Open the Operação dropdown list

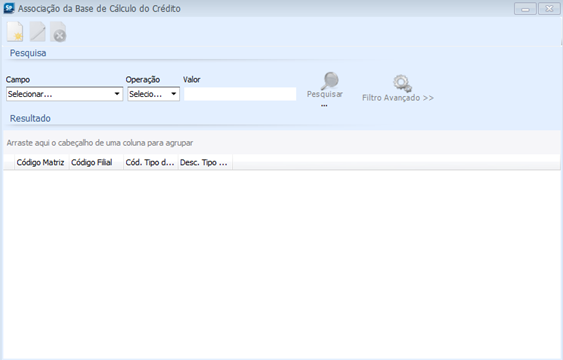[153, 94]
